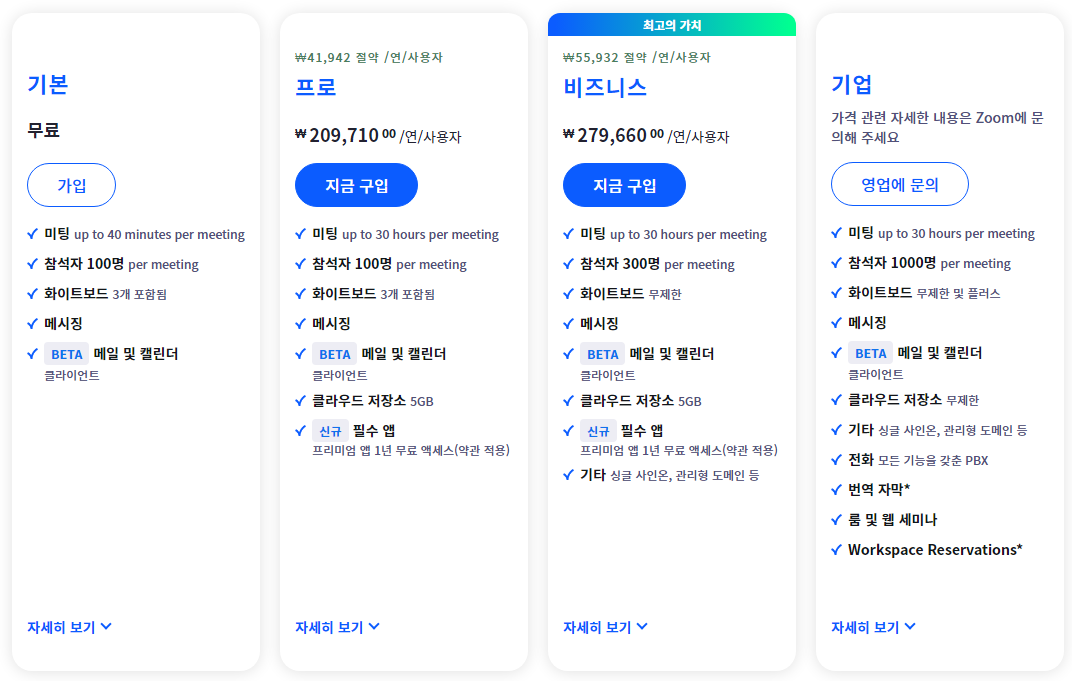Click the BETA badge in the 프로 plan
This screenshot has width=1072, height=681.
(x=334, y=354)
